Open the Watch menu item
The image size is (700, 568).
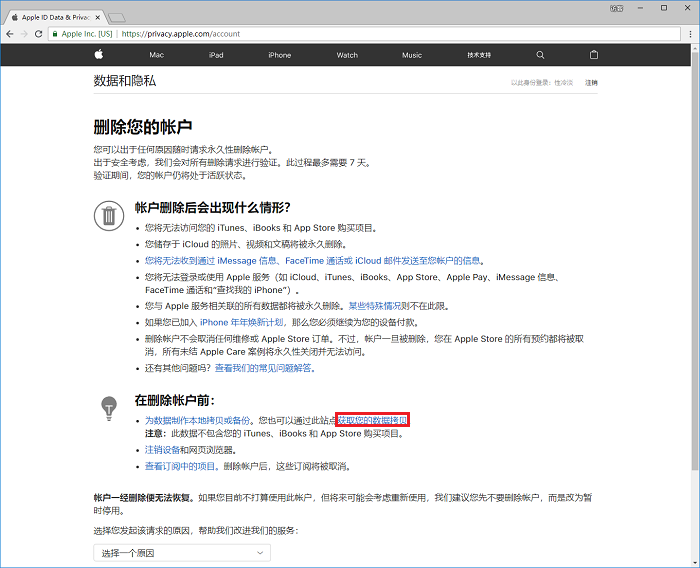point(347,55)
